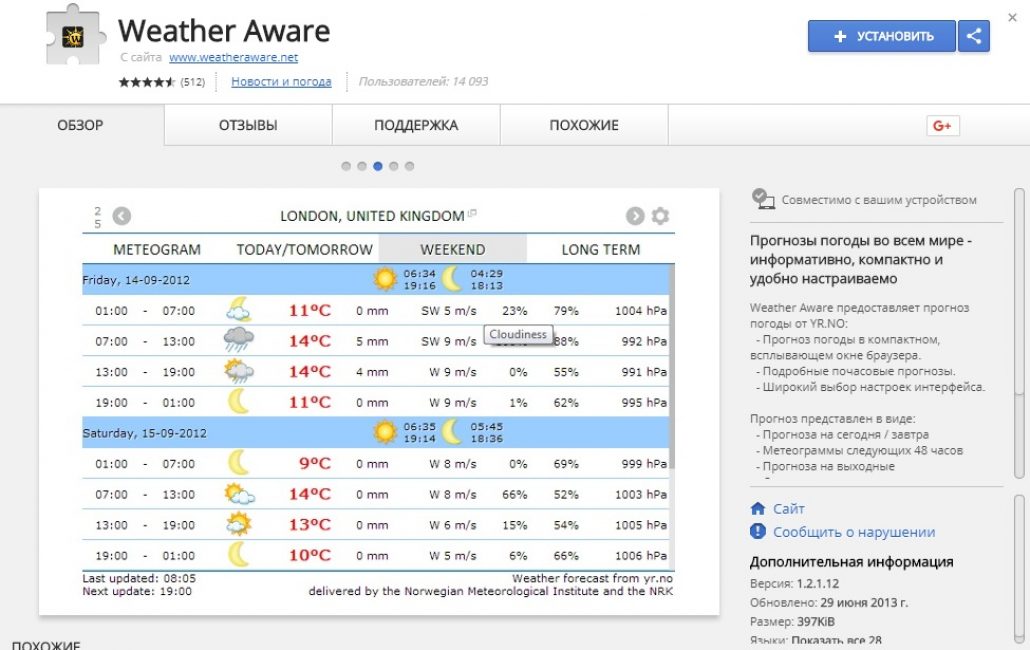This screenshot has width=1030, height=650.
Task: Select the TODAY/TOMORROW tab in widget
Action: [305, 249]
